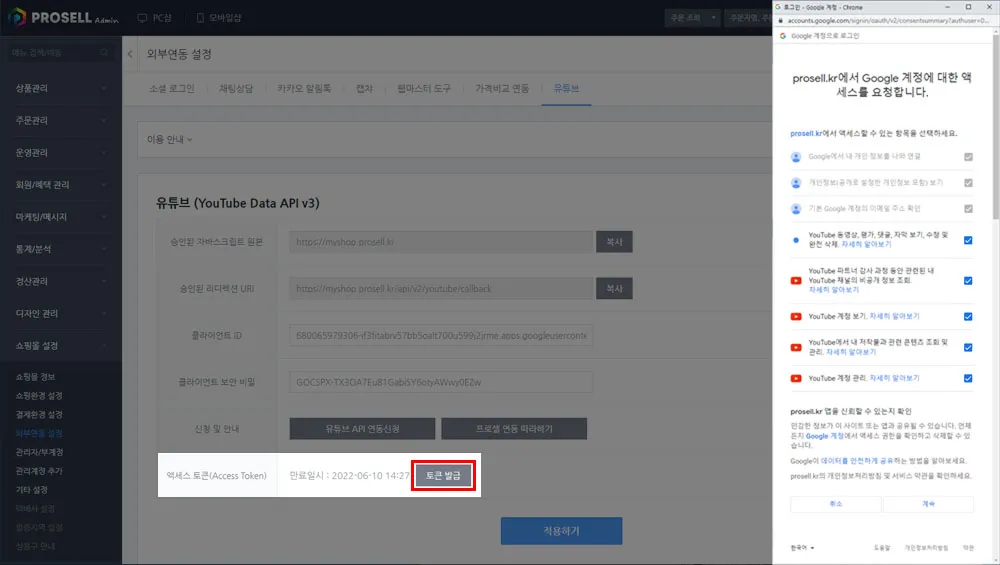
Task: Toggle YouTube 동영상, 평가, 댓글 permission checkbox
Action: [968, 240]
